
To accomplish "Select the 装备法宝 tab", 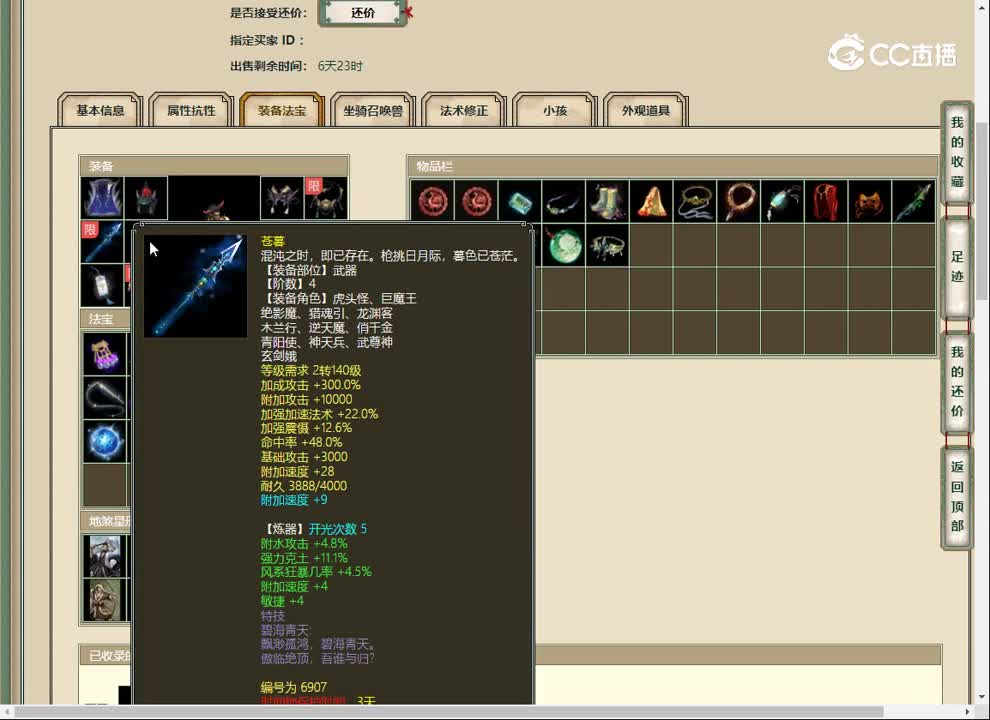I will pos(282,110).
